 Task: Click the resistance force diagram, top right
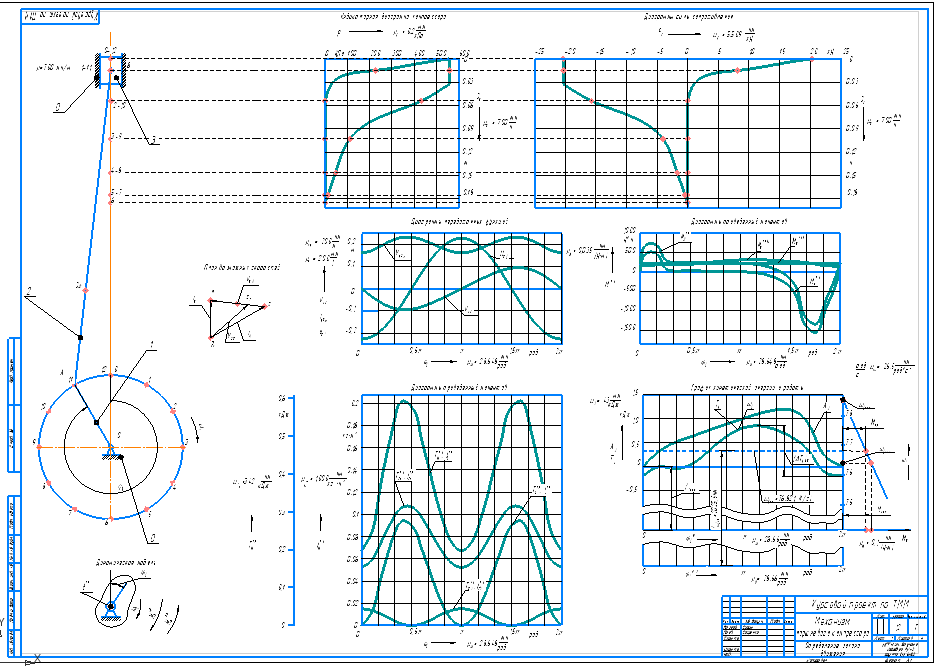(688, 133)
